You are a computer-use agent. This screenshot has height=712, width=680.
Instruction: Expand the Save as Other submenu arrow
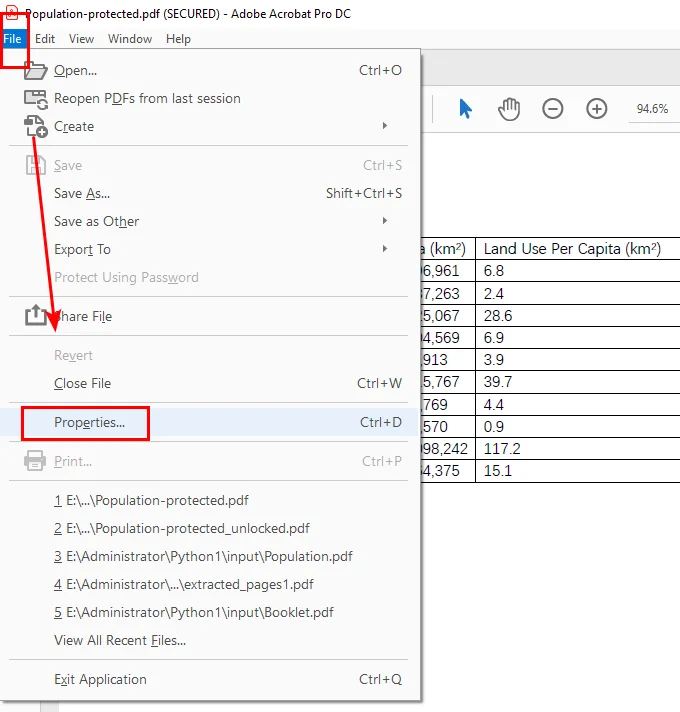[x=385, y=221]
